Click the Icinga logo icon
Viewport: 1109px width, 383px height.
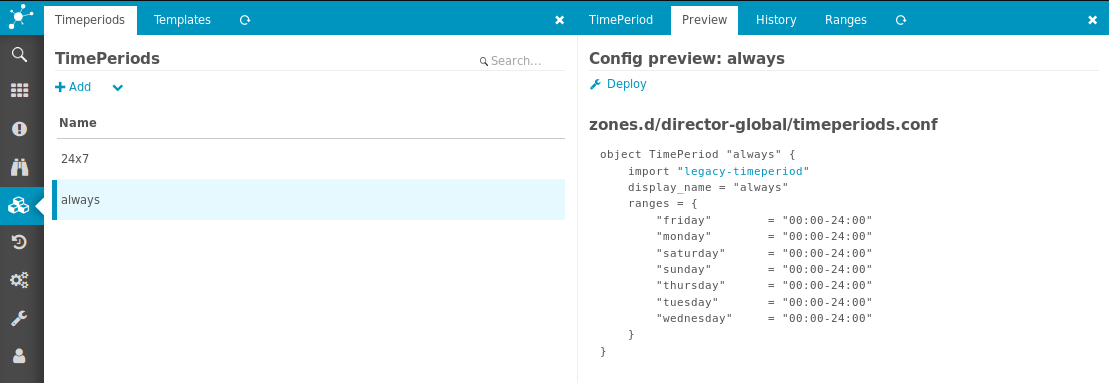21,16
